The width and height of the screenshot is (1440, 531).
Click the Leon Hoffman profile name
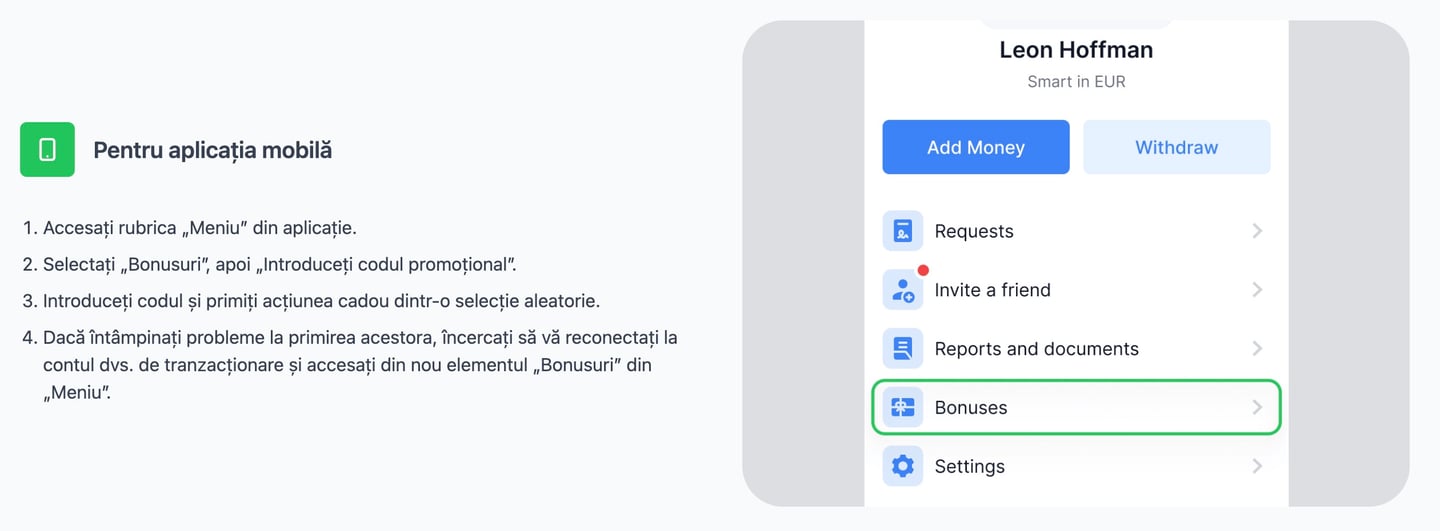pyautogui.click(x=1076, y=50)
